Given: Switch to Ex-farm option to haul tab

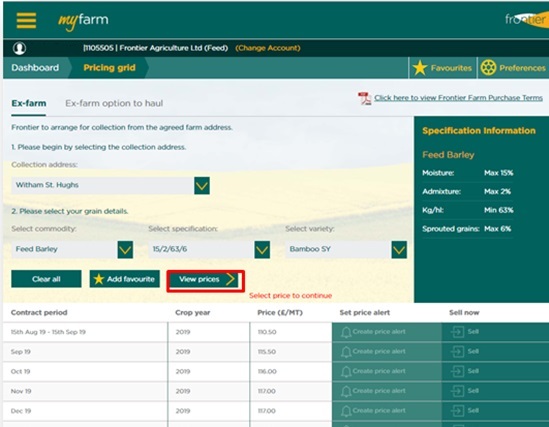Looking at the screenshot, I should pyautogui.click(x=114, y=103).
